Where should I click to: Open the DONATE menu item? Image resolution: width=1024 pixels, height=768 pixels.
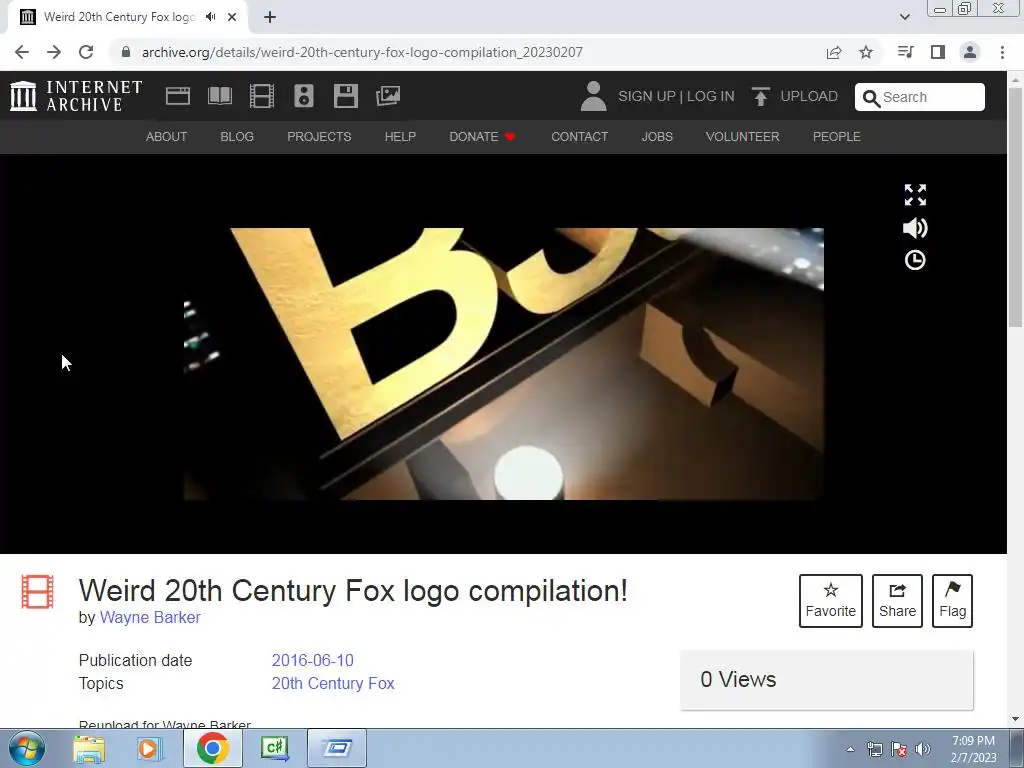[x=483, y=136]
